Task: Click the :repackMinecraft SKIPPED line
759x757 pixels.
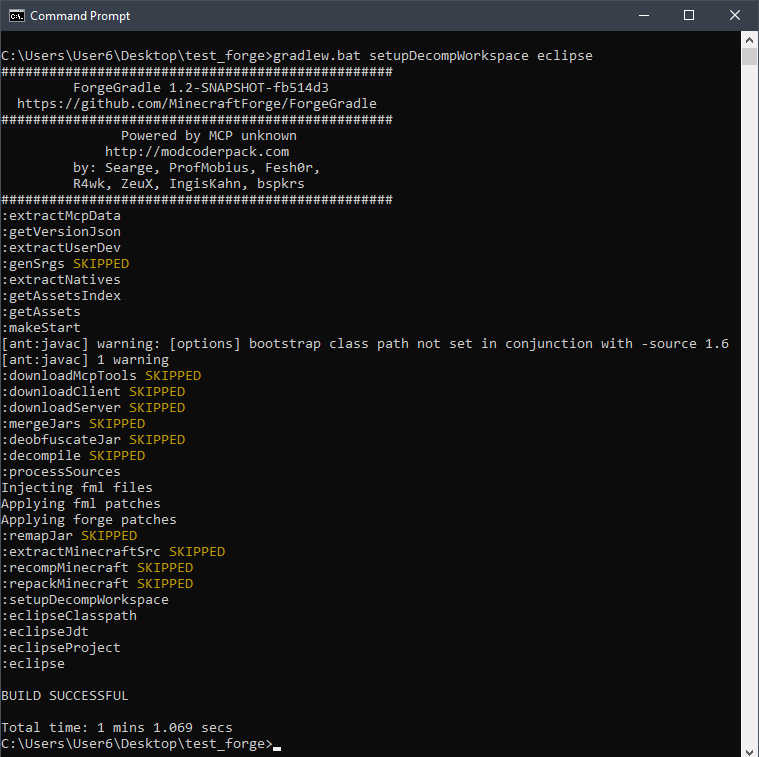Action: click(x=97, y=583)
